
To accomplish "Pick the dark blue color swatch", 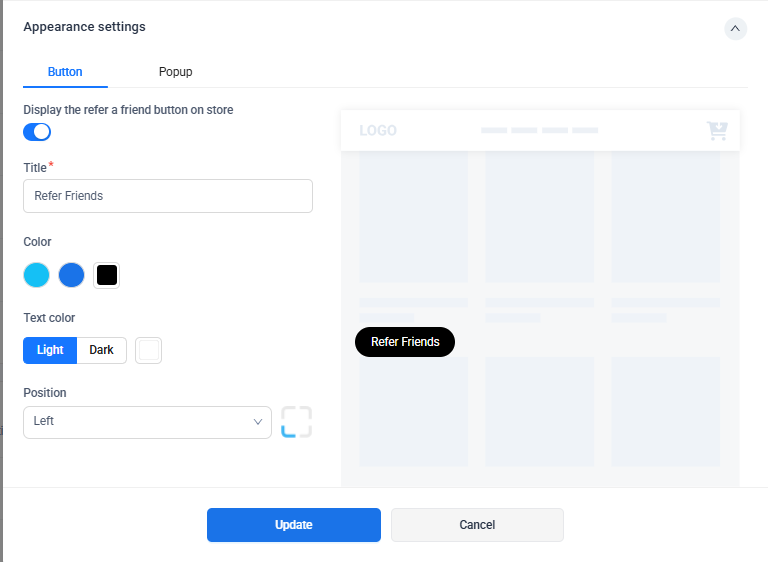I will pos(71,275).
